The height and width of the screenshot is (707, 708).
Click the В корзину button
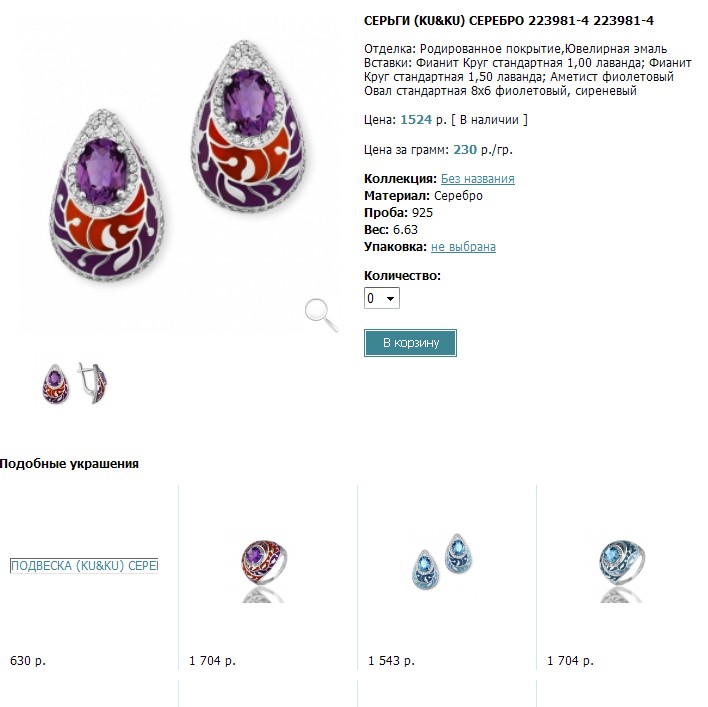(x=410, y=343)
